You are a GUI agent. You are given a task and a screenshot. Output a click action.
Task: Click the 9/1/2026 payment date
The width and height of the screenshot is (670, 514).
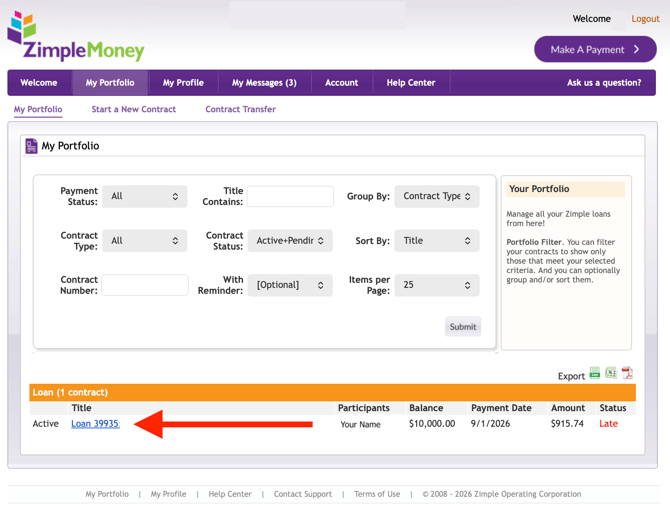point(491,423)
